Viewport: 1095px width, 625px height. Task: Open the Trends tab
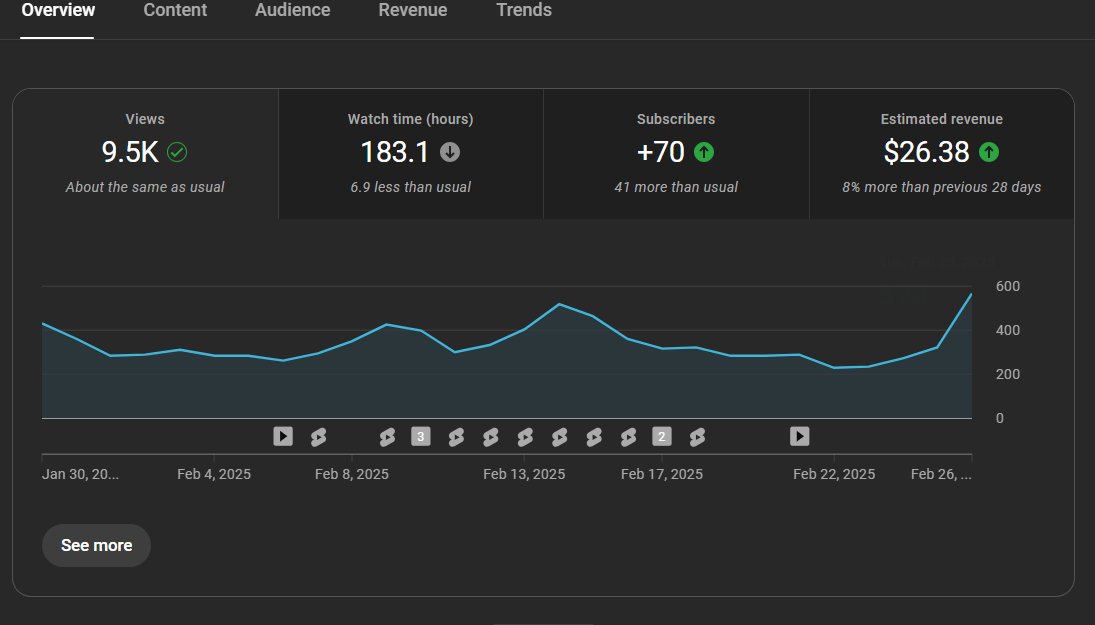tap(524, 10)
